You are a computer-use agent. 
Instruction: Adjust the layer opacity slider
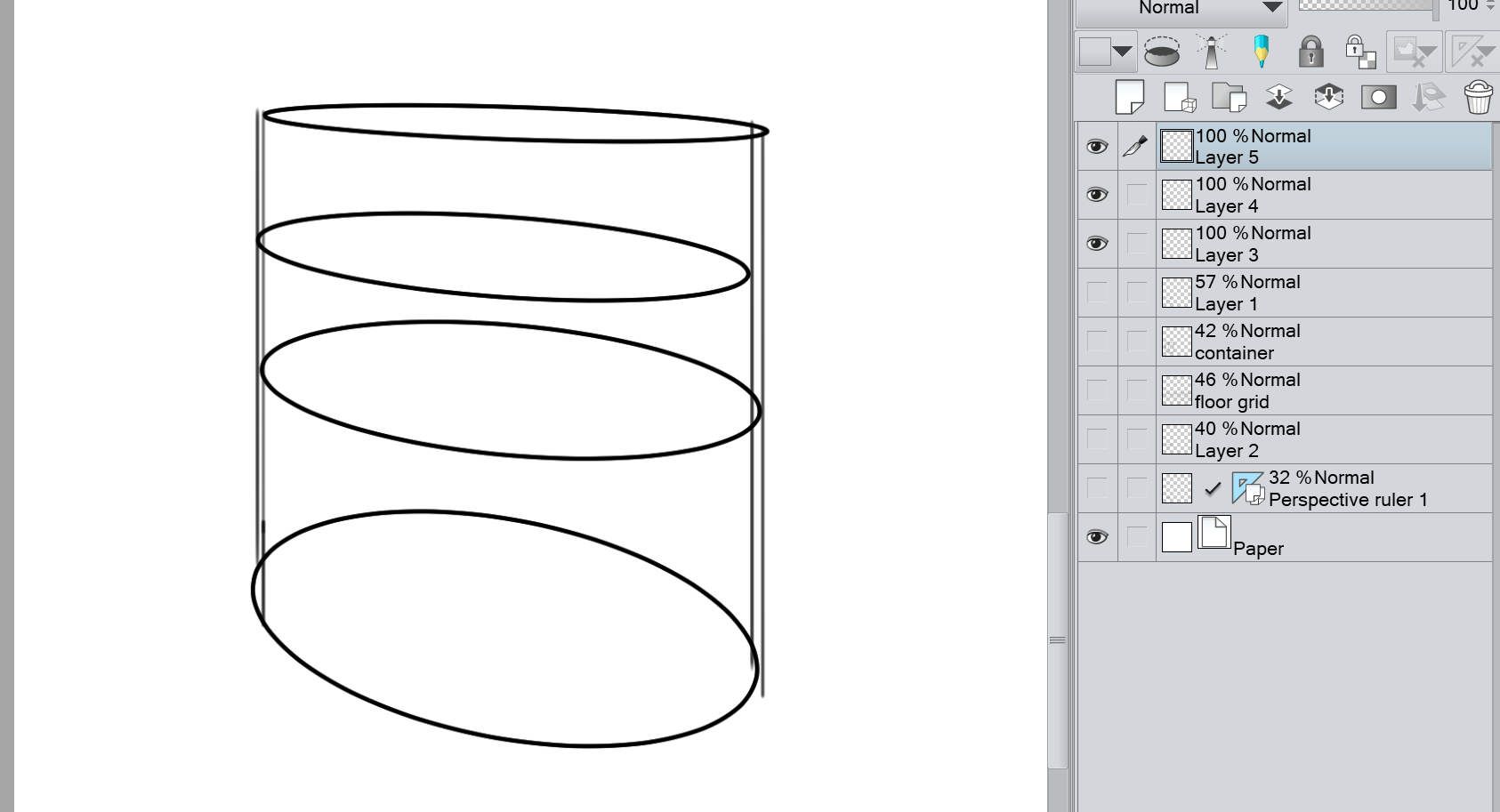(1368, 7)
